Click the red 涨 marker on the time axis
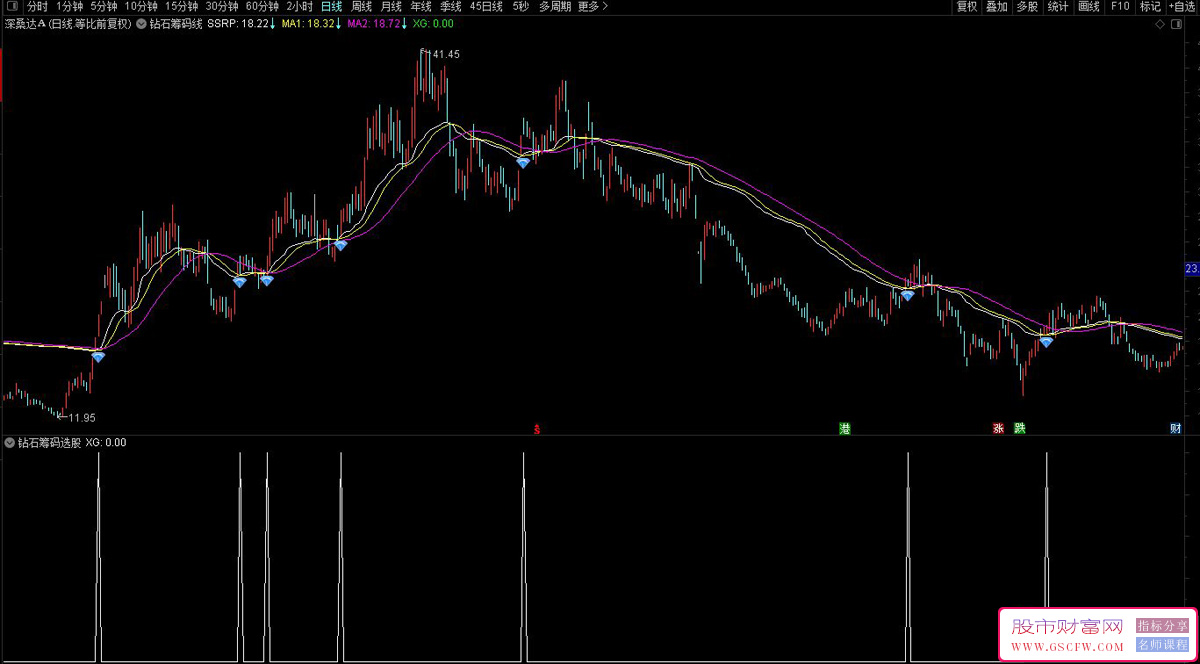 coord(997,429)
